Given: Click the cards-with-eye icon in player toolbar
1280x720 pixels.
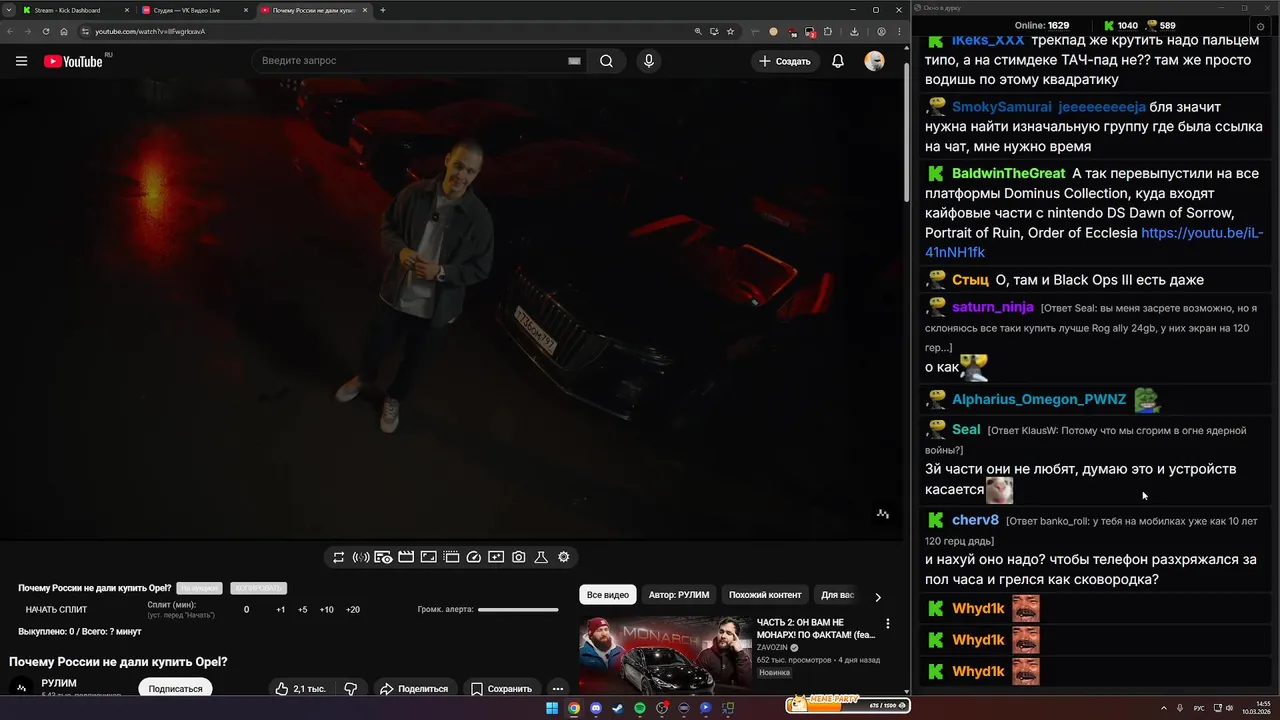Looking at the screenshot, I should (383, 557).
